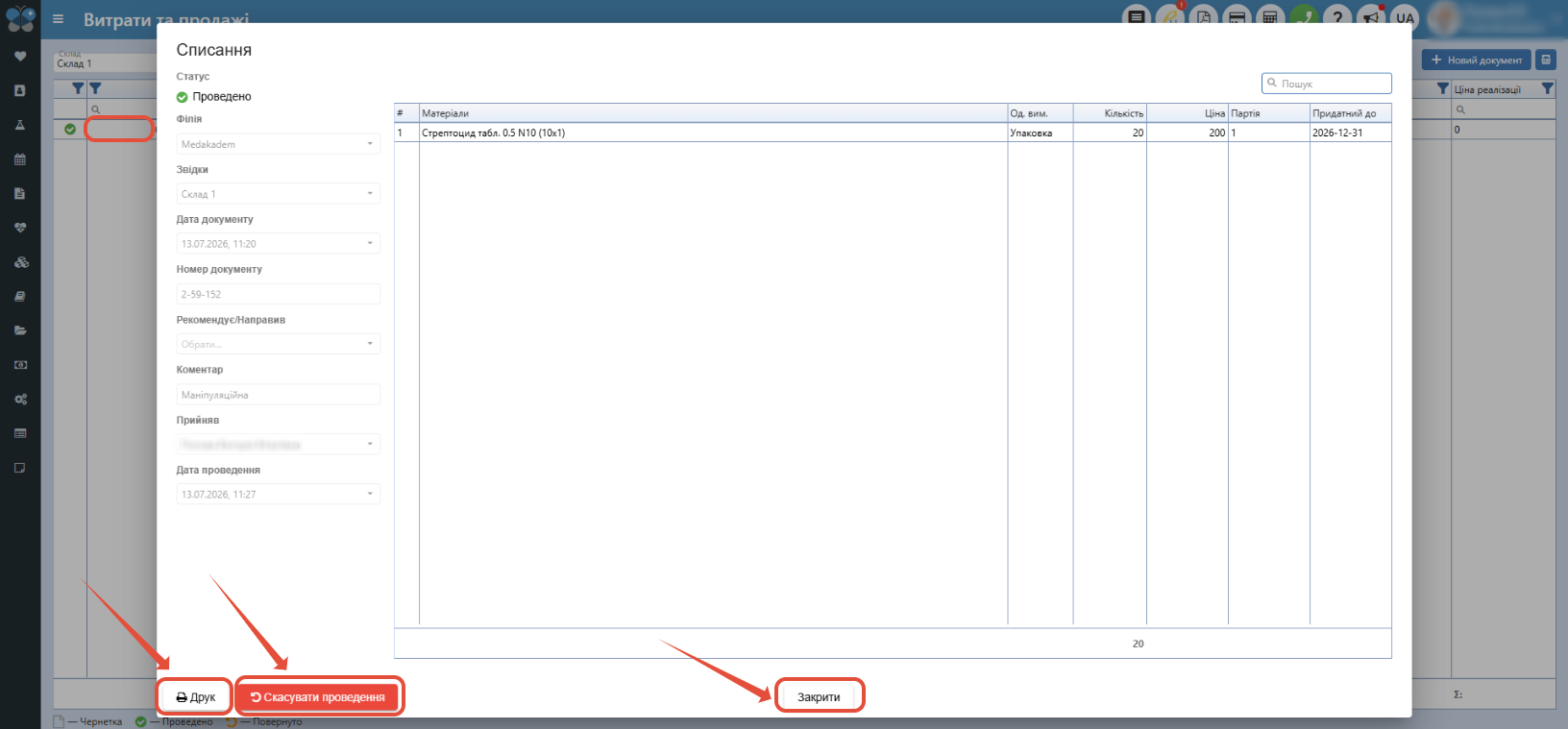
Task: Sort by Матеріали column header
Action: click(713, 113)
